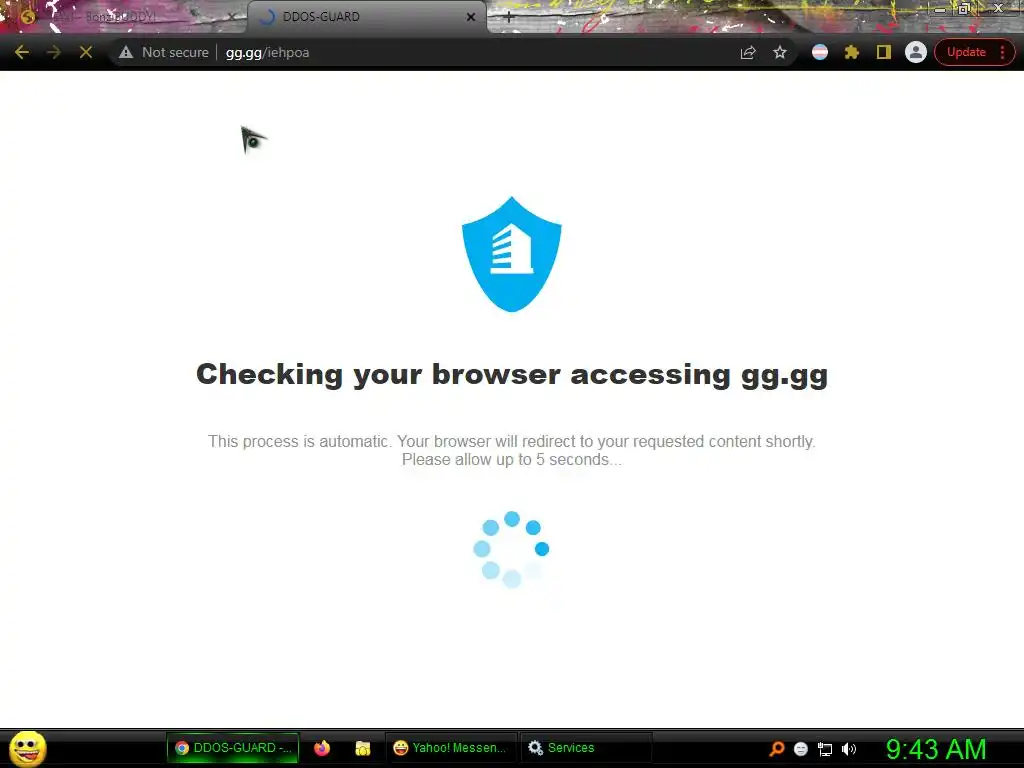Close the DDOS-GUARD tab
The height and width of the screenshot is (768, 1024).
(471, 17)
